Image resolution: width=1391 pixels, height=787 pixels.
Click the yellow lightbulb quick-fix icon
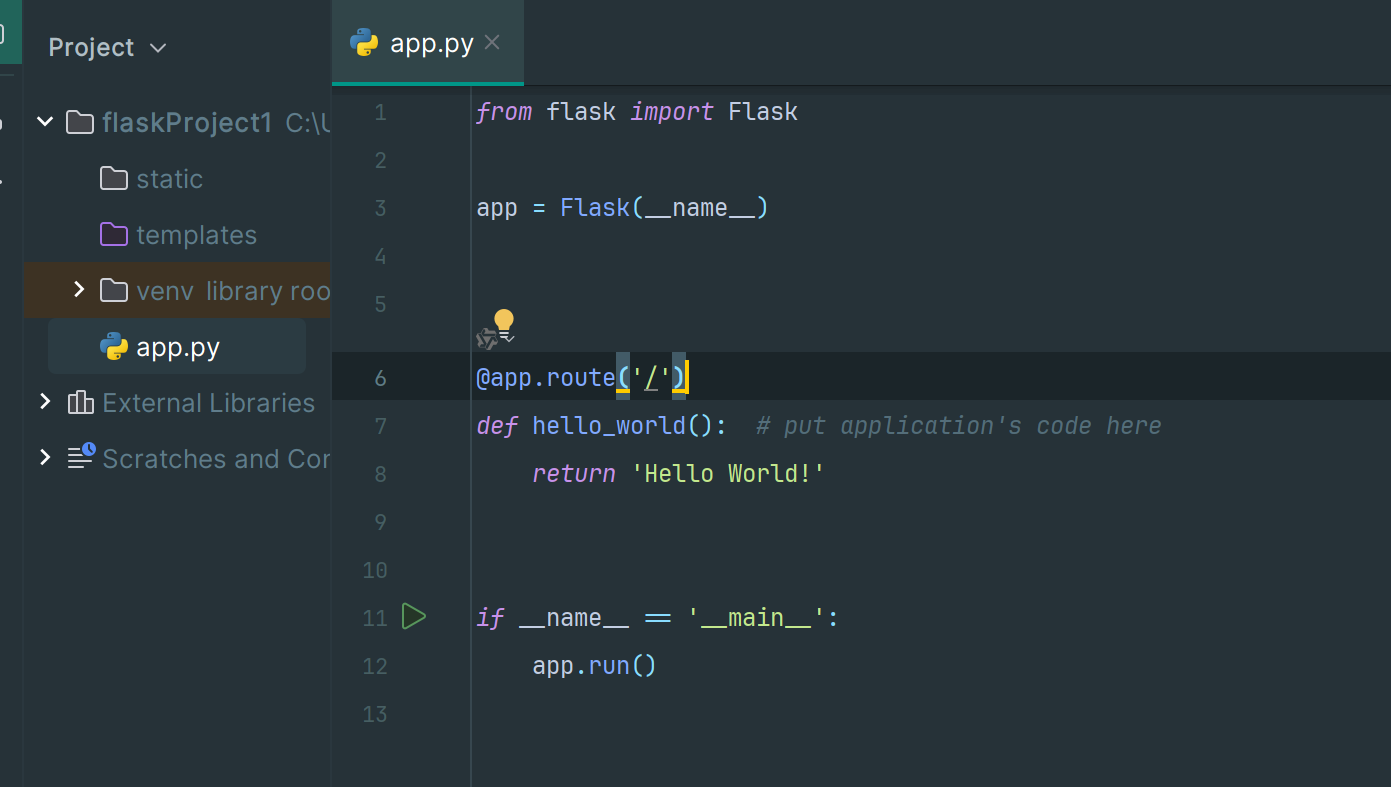504,322
